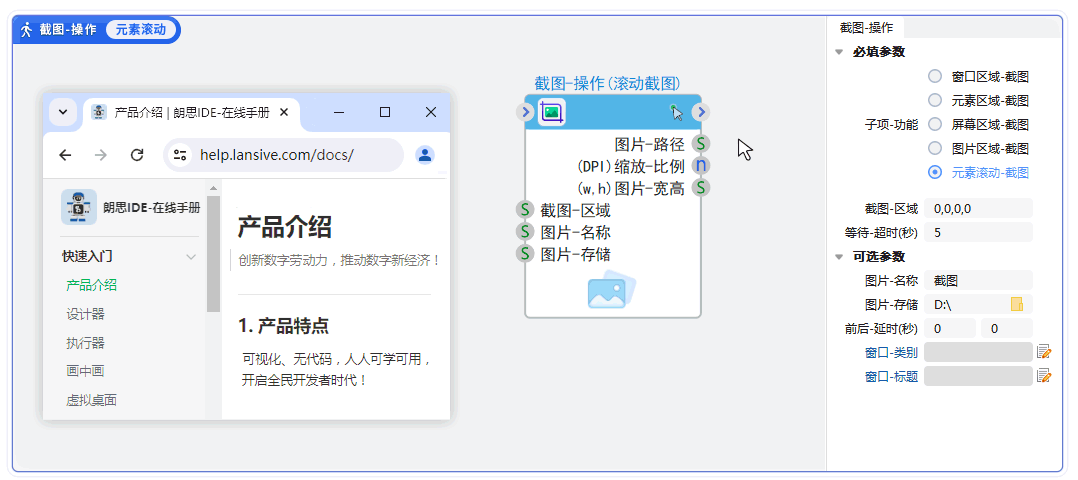Open 画中画 sidebar link
This screenshot has height=480, width=1078.
(x=85, y=371)
